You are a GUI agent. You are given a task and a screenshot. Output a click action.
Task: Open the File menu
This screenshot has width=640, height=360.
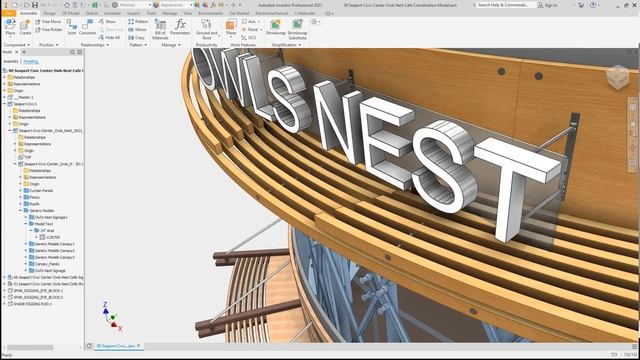click(8, 13)
